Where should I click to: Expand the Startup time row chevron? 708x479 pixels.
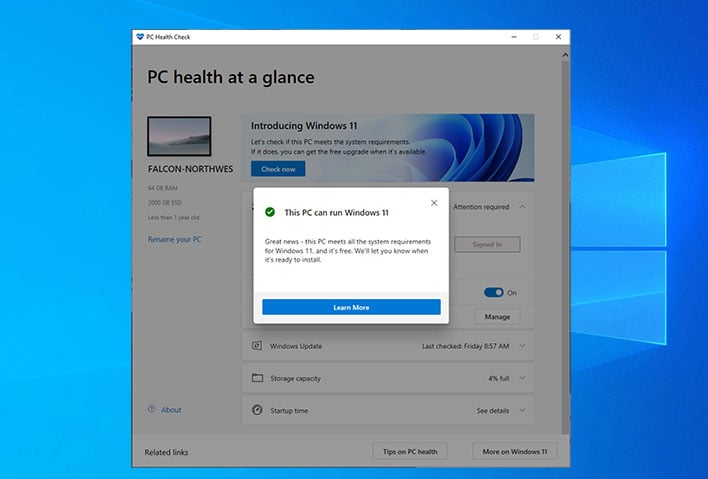pos(522,410)
